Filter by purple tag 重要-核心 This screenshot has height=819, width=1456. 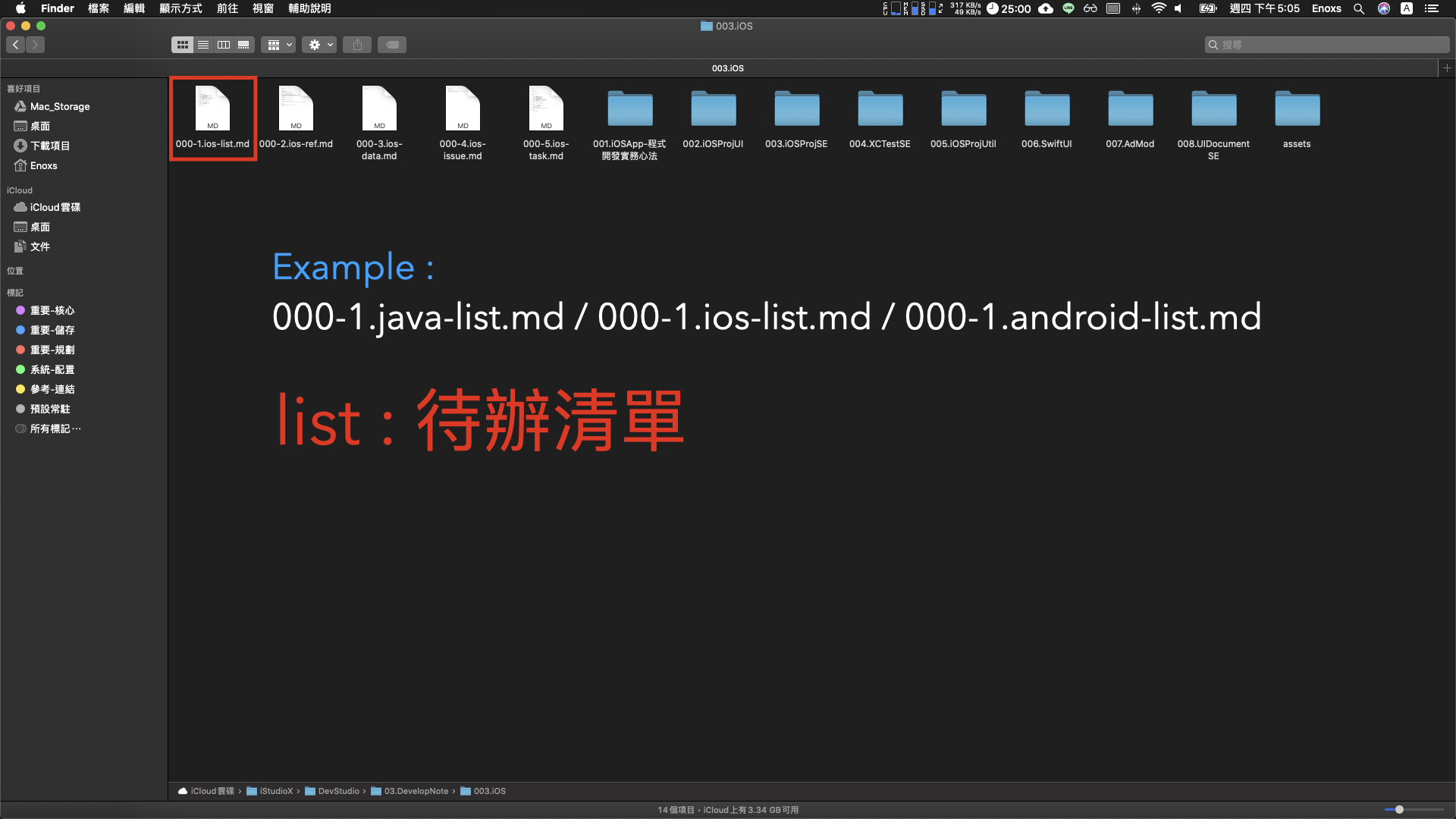(x=45, y=310)
